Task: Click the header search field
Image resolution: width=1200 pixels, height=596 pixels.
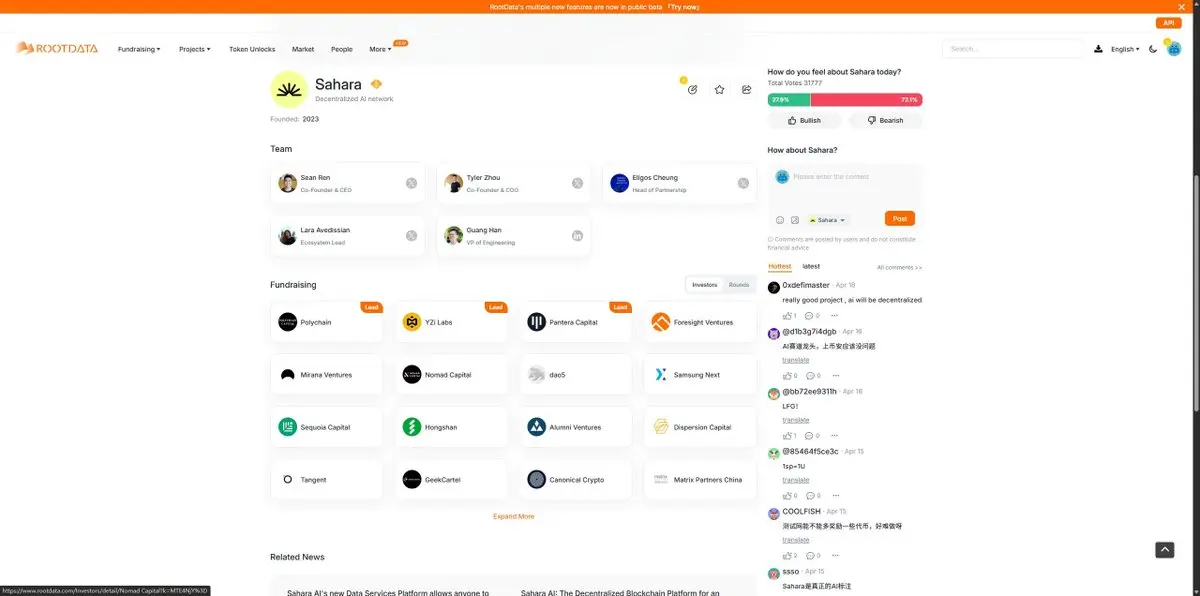Action: 1013,49
